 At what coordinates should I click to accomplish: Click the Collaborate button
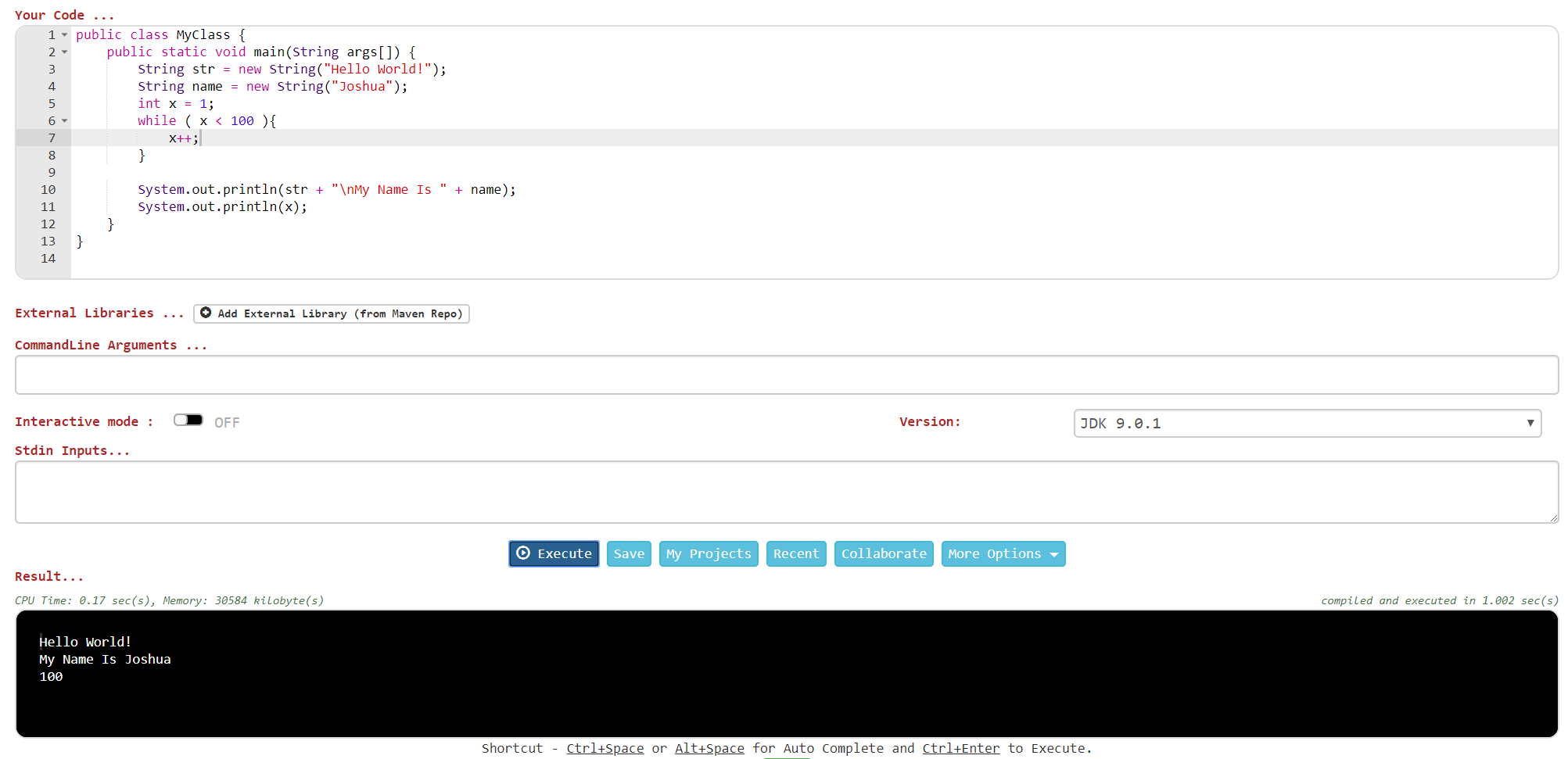pos(884,553)
